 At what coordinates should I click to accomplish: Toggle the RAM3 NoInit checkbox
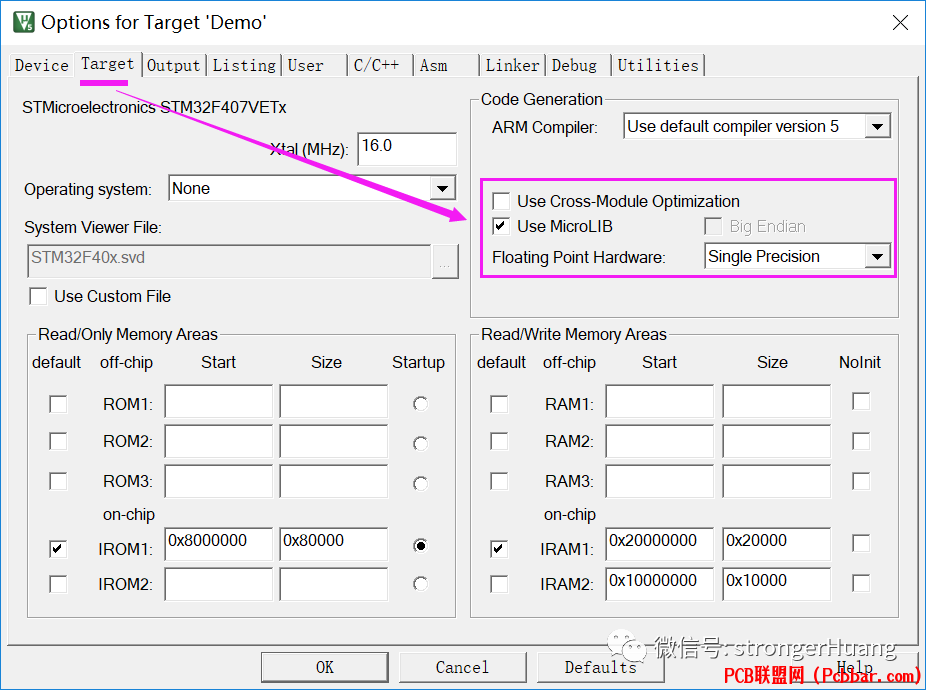click(861, 481)
